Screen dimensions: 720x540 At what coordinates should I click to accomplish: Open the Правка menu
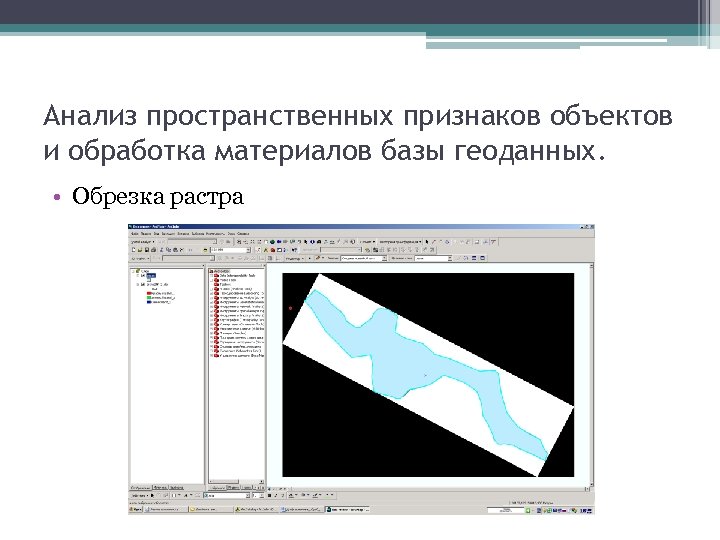pos(146,234)
